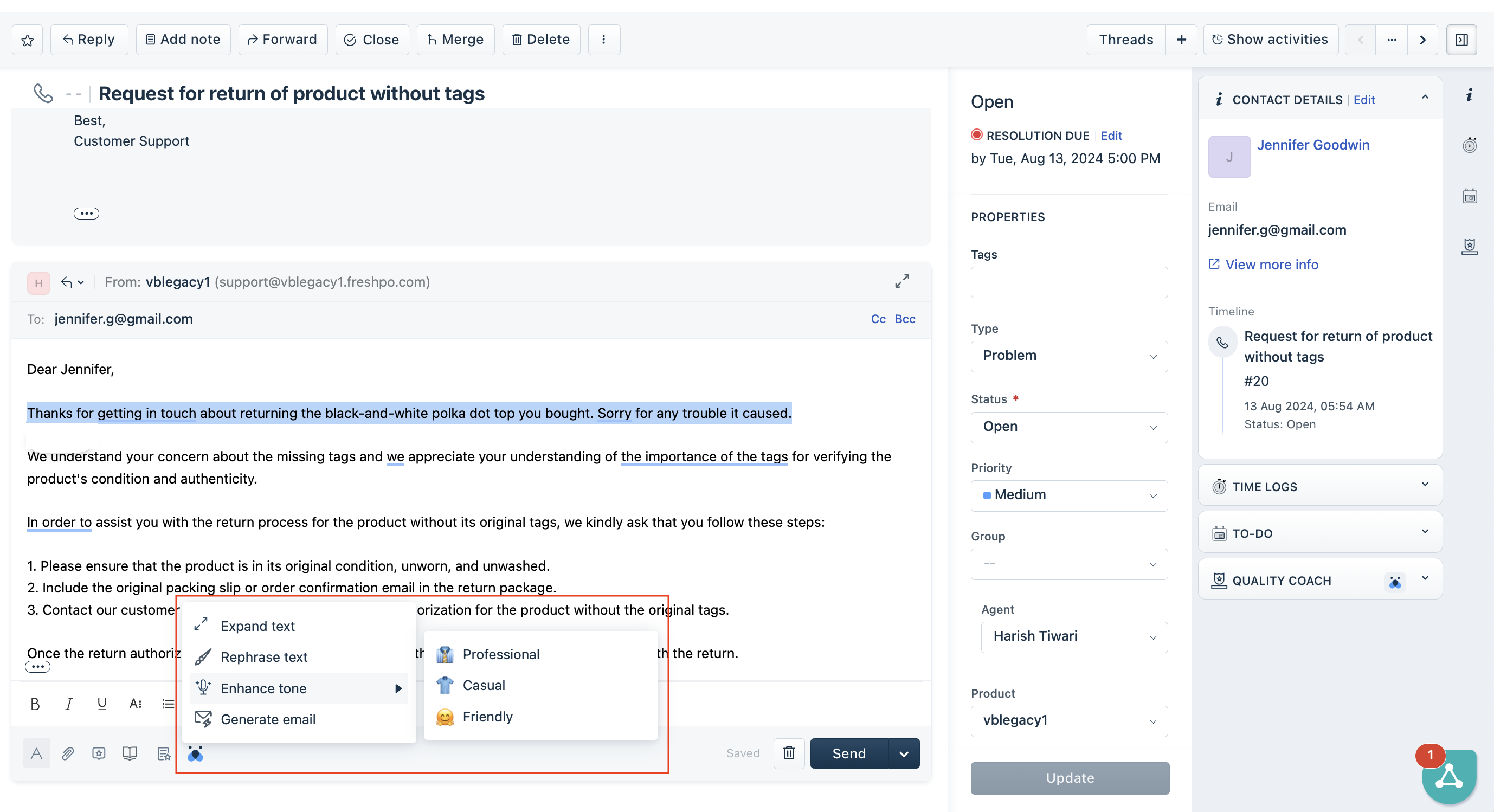Toggle italic formatting in the editor

point(68,704)
